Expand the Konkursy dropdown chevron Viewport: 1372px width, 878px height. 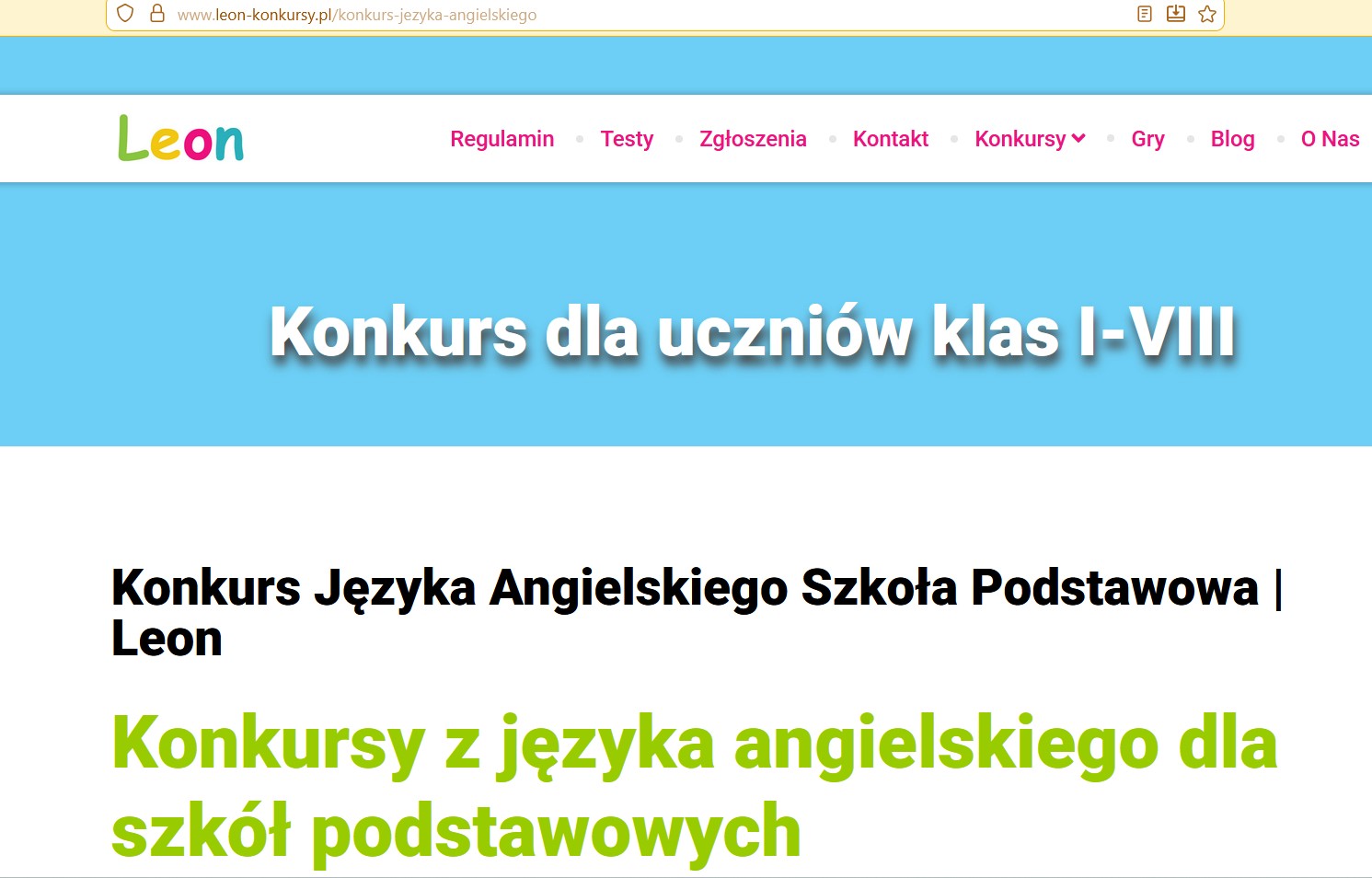pos(1079,139)
